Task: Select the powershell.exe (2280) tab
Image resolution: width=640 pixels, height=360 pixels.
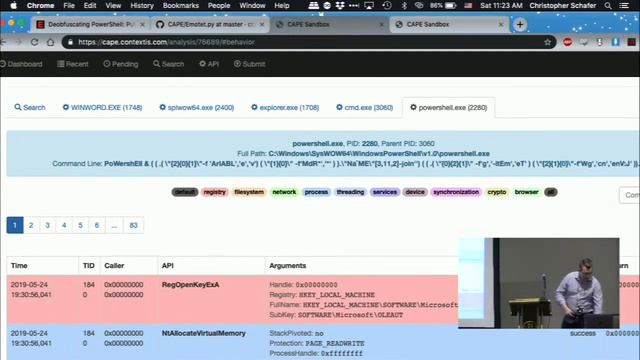Action: point(449,108)
